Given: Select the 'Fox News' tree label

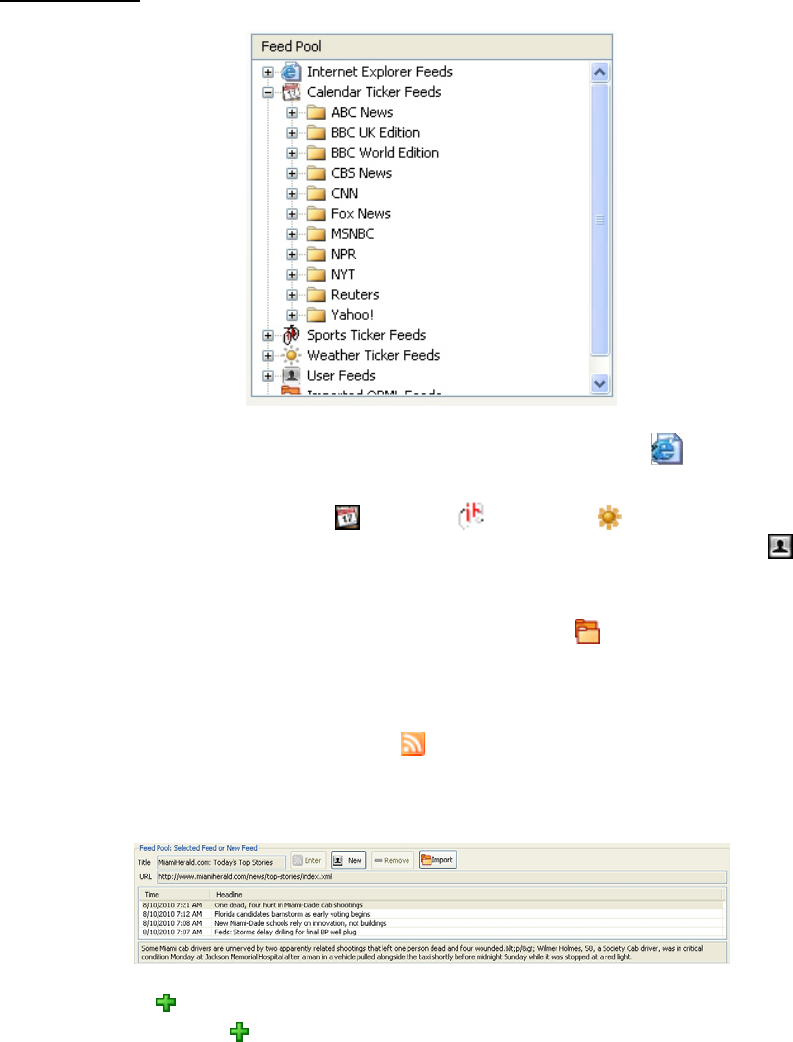Looking at the screenshot, I should (361, 213).
